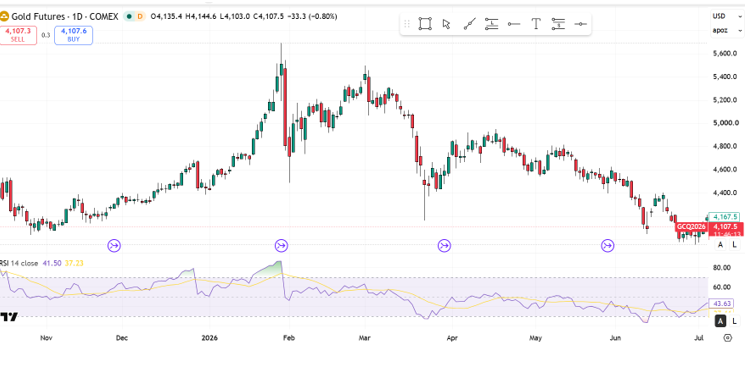This screenshot has height=377, width=745.
Task: Click the SELL 4,107.3 button
Action: point(18,35)
